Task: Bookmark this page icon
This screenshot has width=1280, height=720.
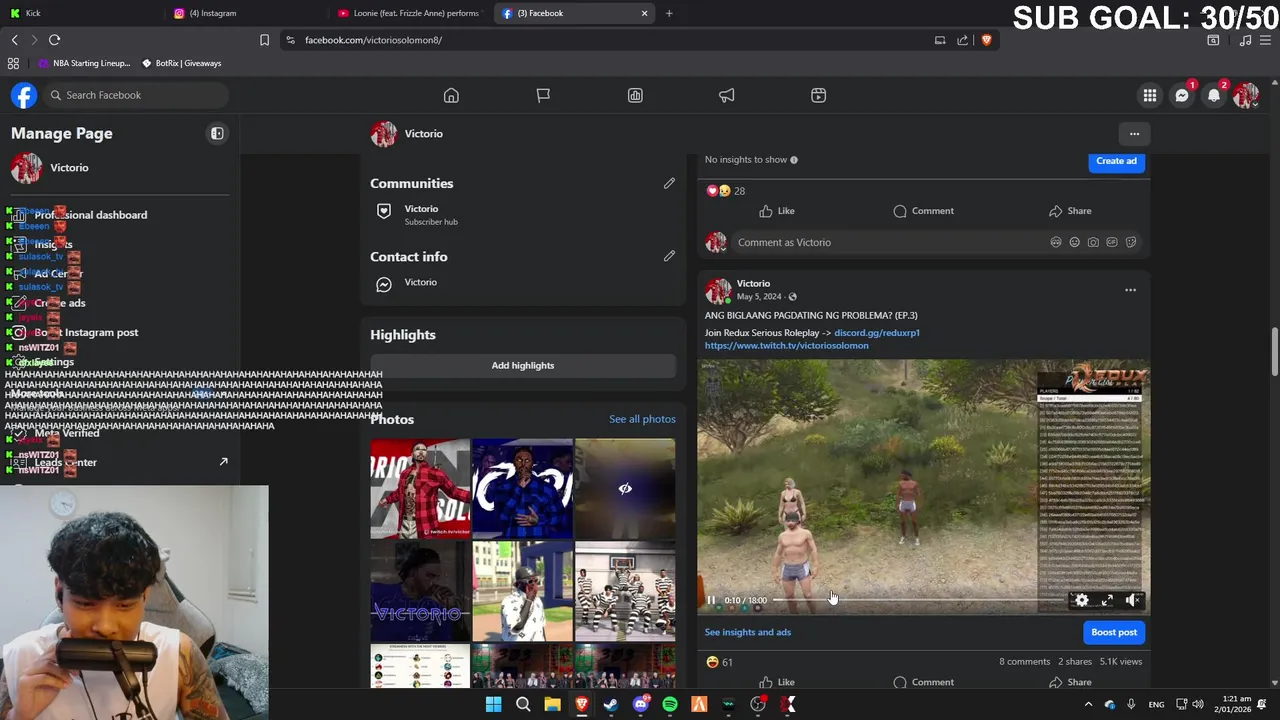Action: click(264, 40)
